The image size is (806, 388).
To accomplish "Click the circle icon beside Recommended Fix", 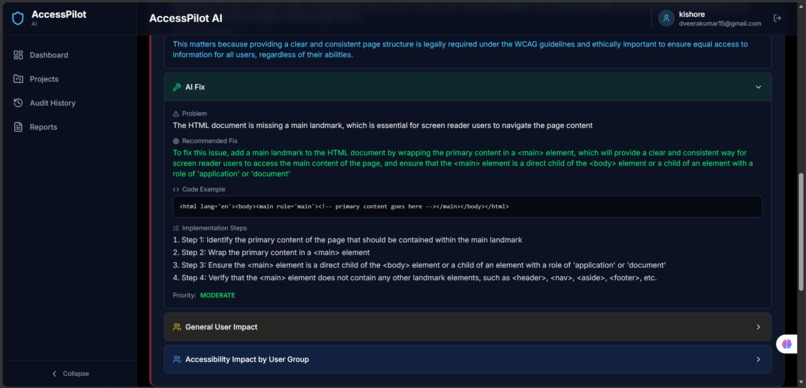I will pos(176,141).
